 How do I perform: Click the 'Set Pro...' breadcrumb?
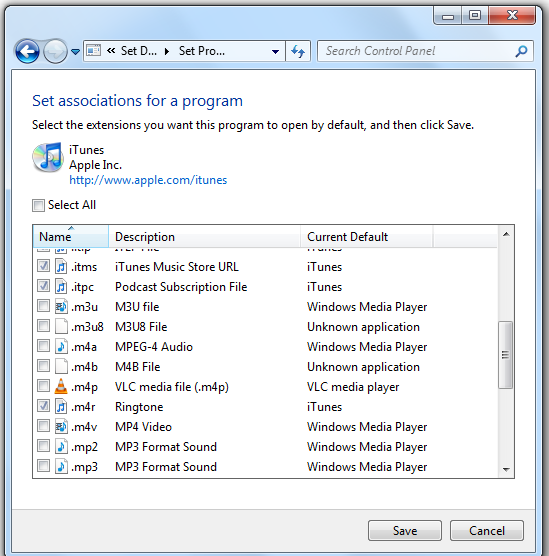[201, 51]
